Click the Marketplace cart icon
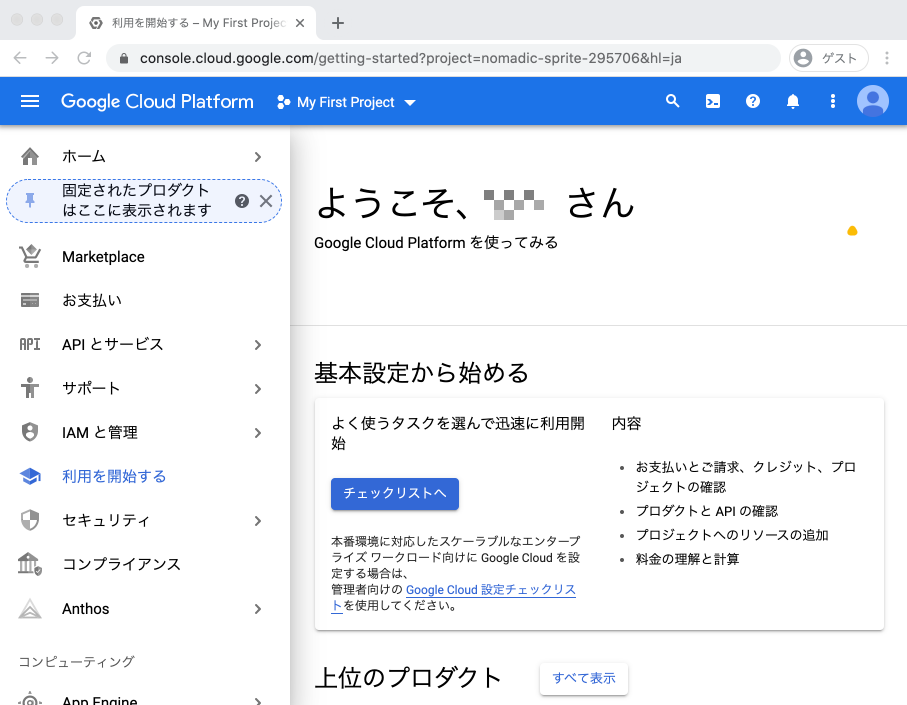 click(x=30, y=256)
